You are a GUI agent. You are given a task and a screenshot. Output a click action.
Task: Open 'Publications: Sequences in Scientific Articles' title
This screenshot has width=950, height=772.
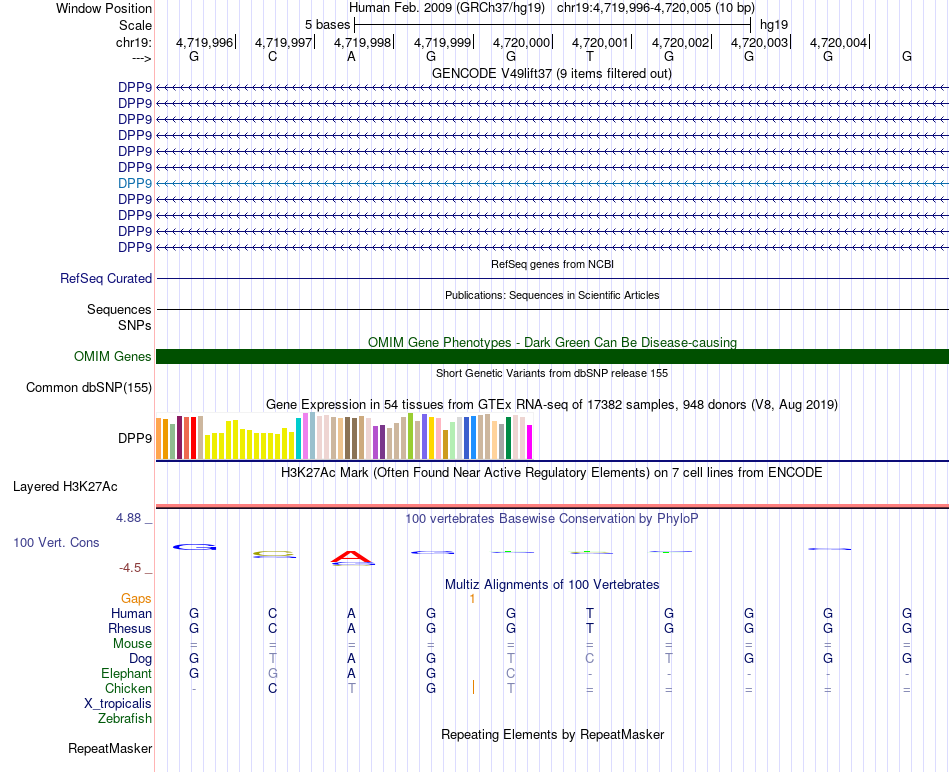tap(552, 295)
